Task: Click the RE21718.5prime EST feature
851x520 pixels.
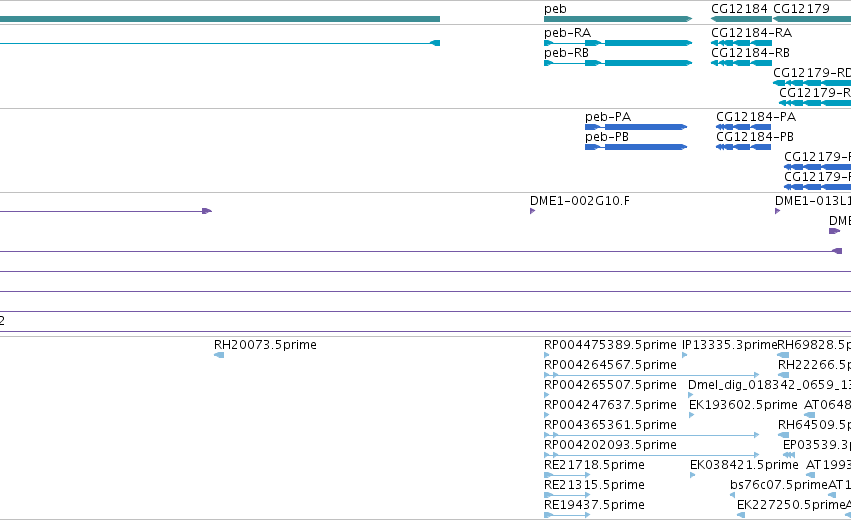Action: 567,475
